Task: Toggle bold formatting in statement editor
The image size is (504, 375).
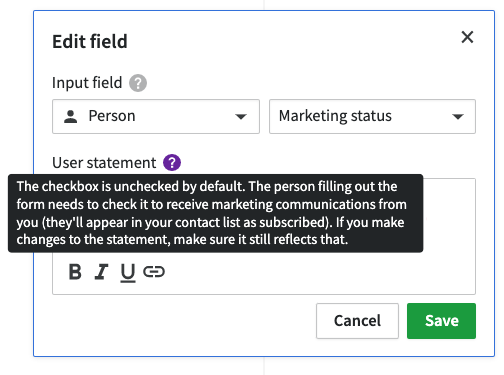Action: tap(75, 272)
